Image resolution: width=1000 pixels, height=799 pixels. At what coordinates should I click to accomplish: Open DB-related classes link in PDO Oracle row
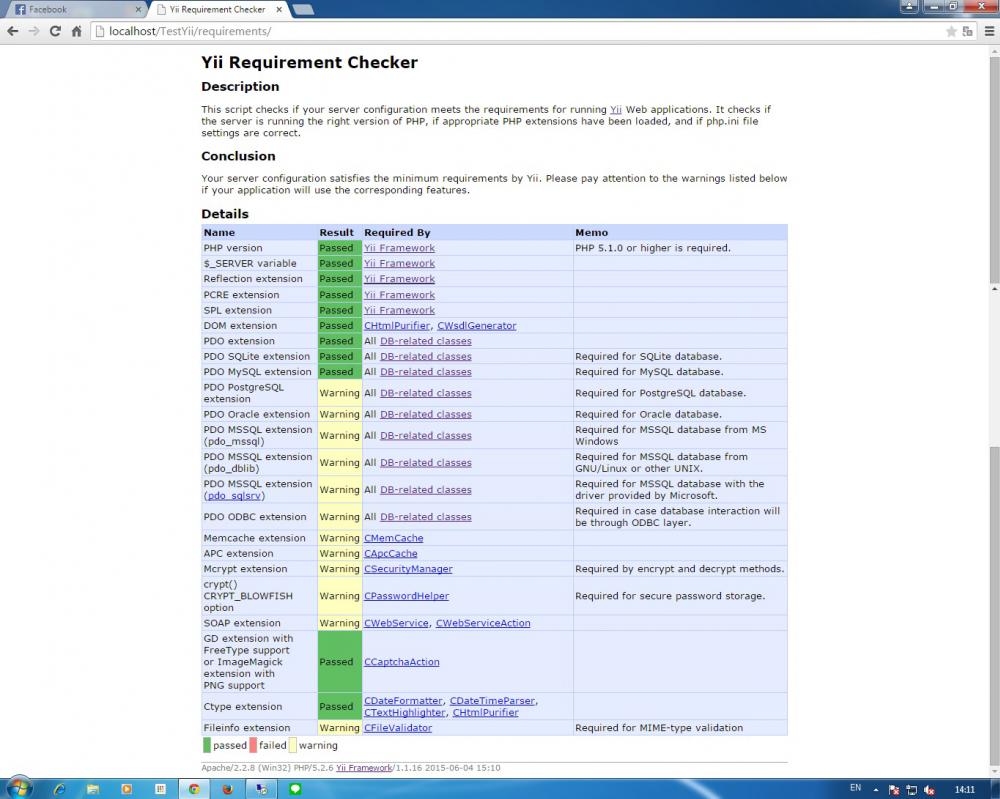(x=425, y=414)
